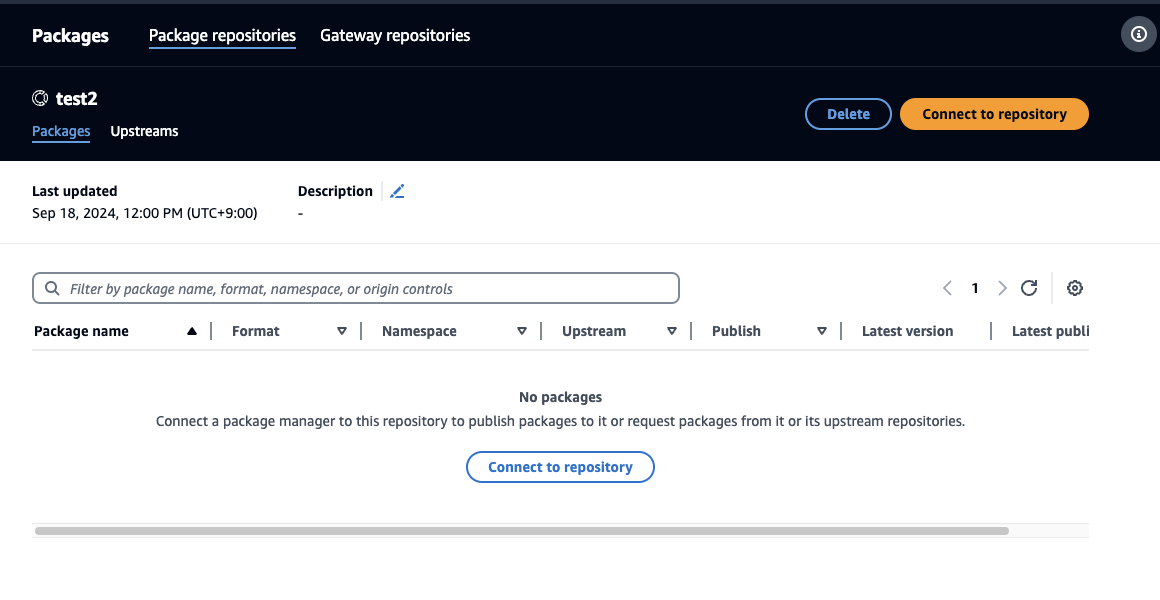Screen dimensions: 1160x600
Task: Click the info icon in top corner
Action: pyautogui.click(x=1139, y=34)
